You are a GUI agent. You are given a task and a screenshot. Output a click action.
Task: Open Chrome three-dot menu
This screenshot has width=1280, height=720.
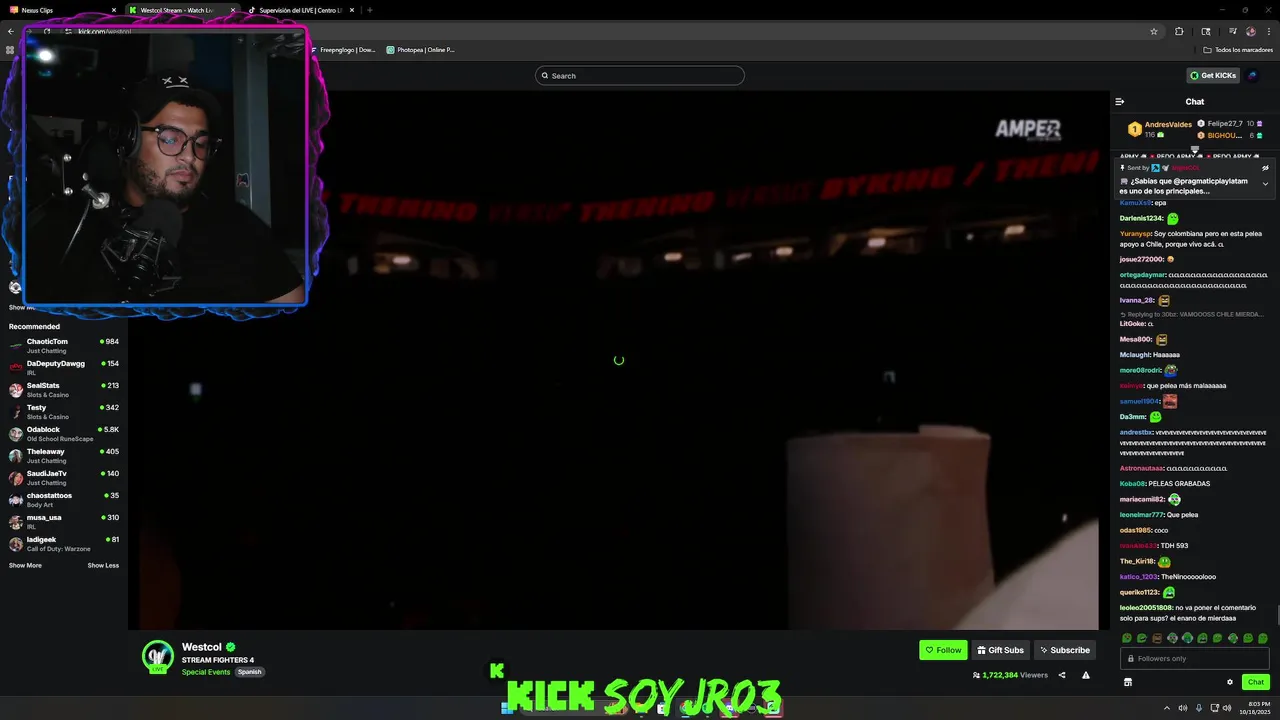point(1267,31)
